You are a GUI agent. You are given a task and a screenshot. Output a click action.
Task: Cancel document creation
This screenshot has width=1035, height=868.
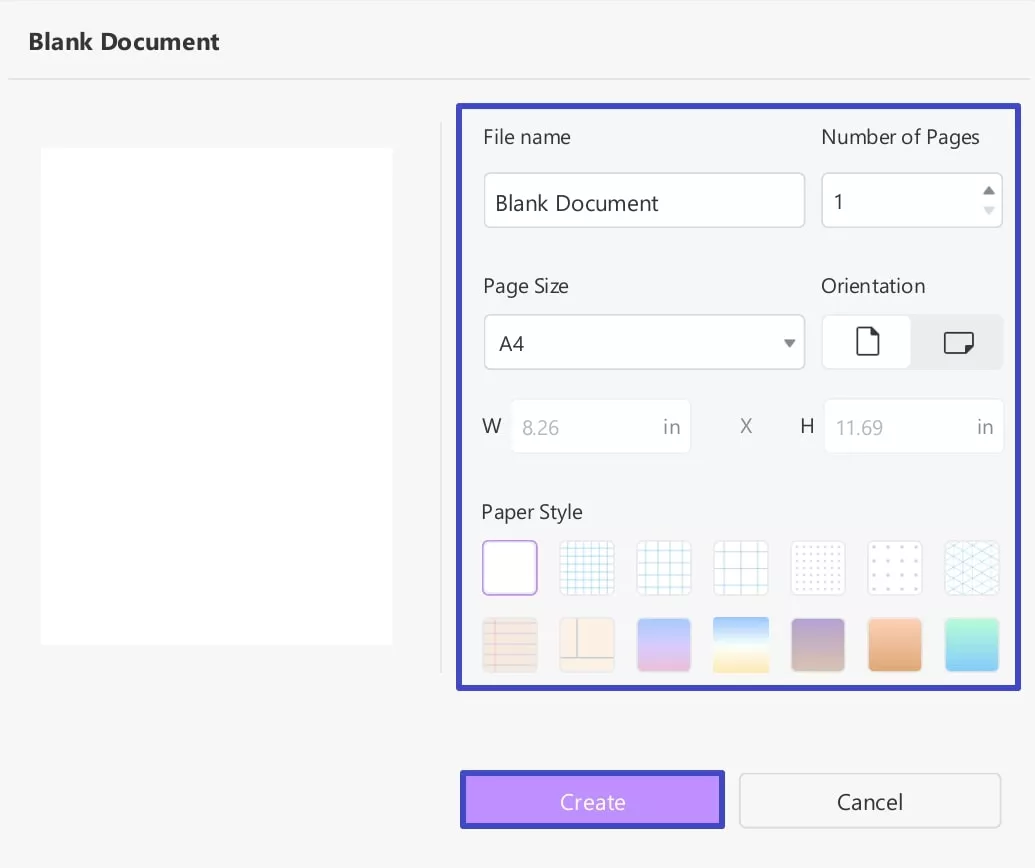pos(869,800)
